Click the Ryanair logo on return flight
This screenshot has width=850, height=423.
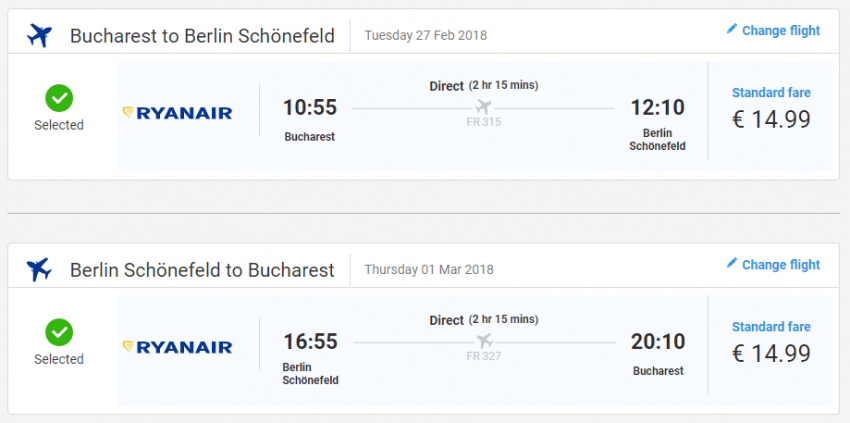(177, 347)
